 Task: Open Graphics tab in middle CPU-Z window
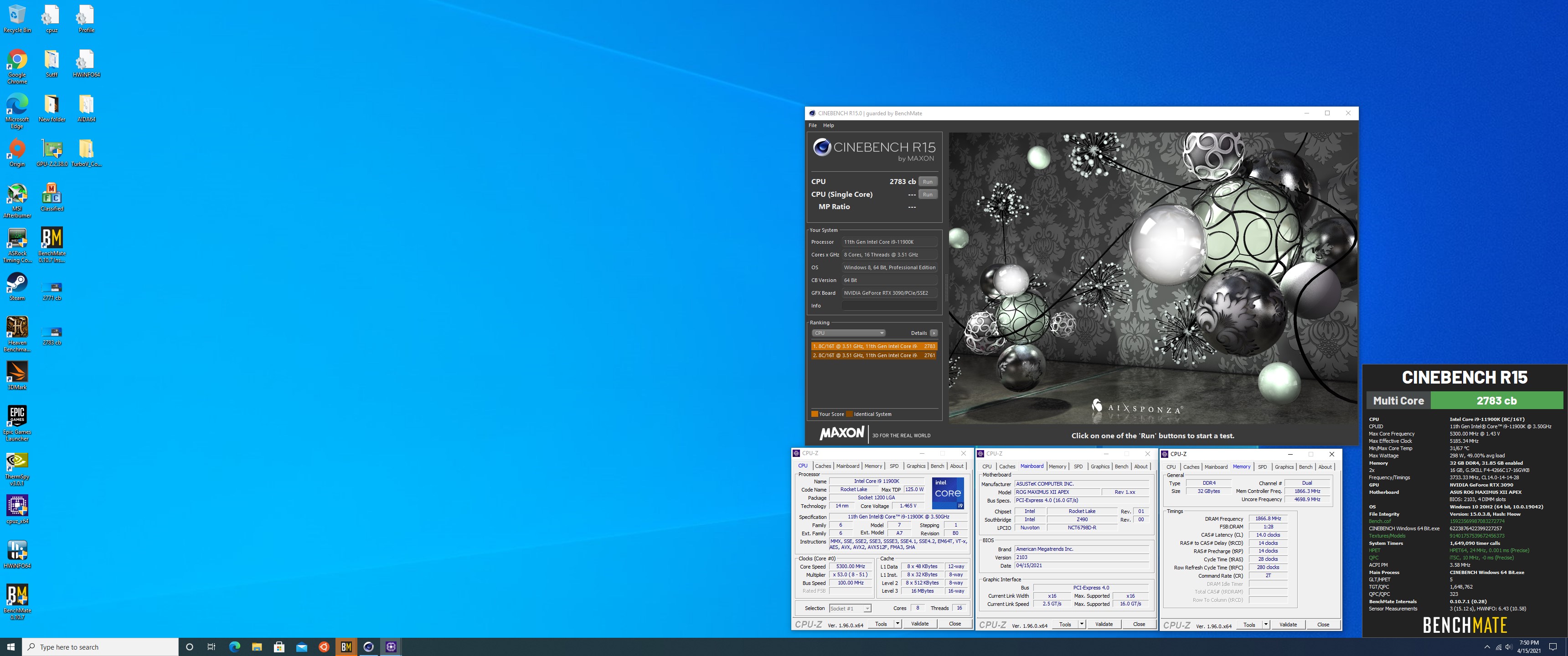[1100, 467]
